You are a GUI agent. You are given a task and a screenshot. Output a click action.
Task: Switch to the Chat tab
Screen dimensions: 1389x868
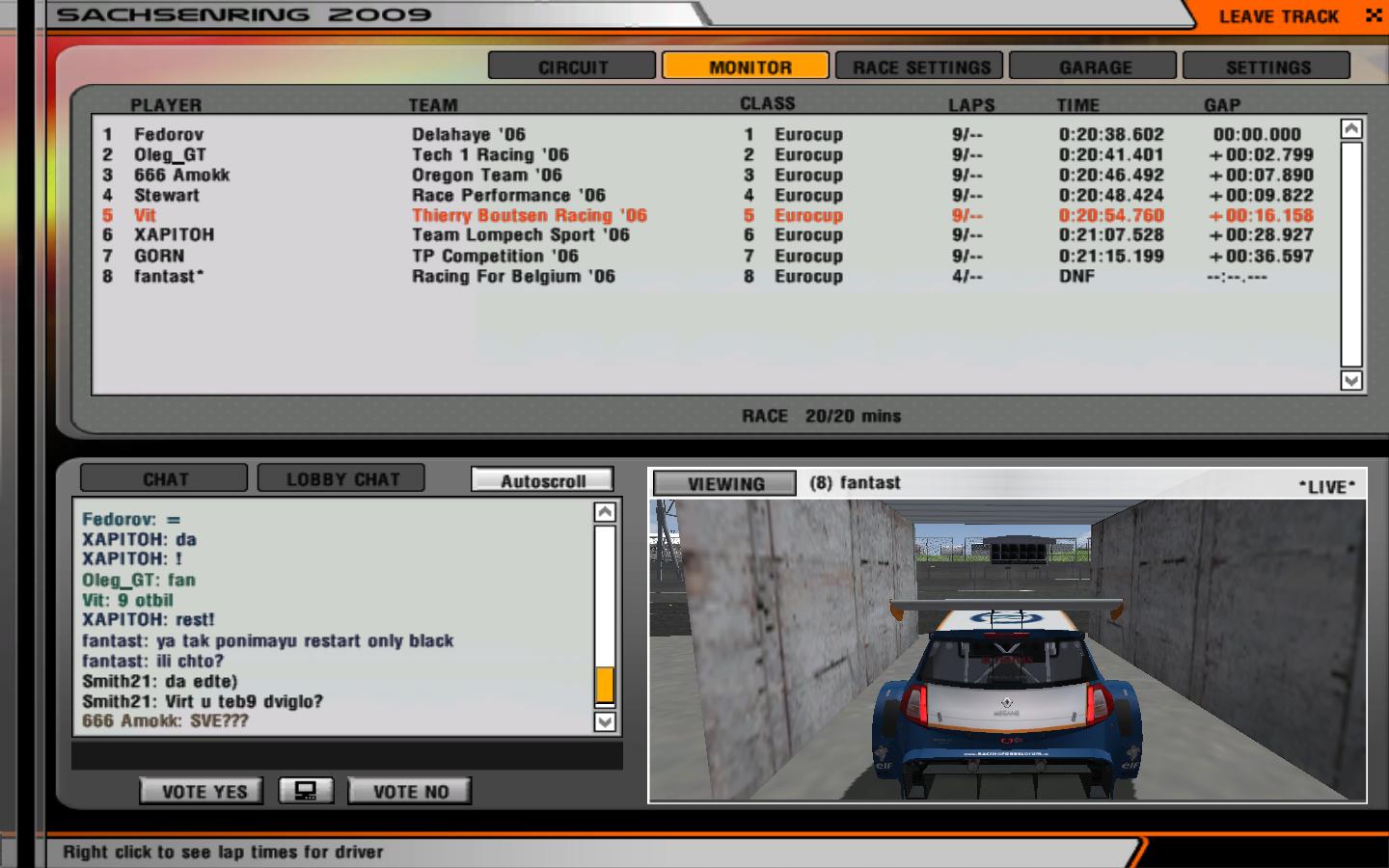click(164, 478)
